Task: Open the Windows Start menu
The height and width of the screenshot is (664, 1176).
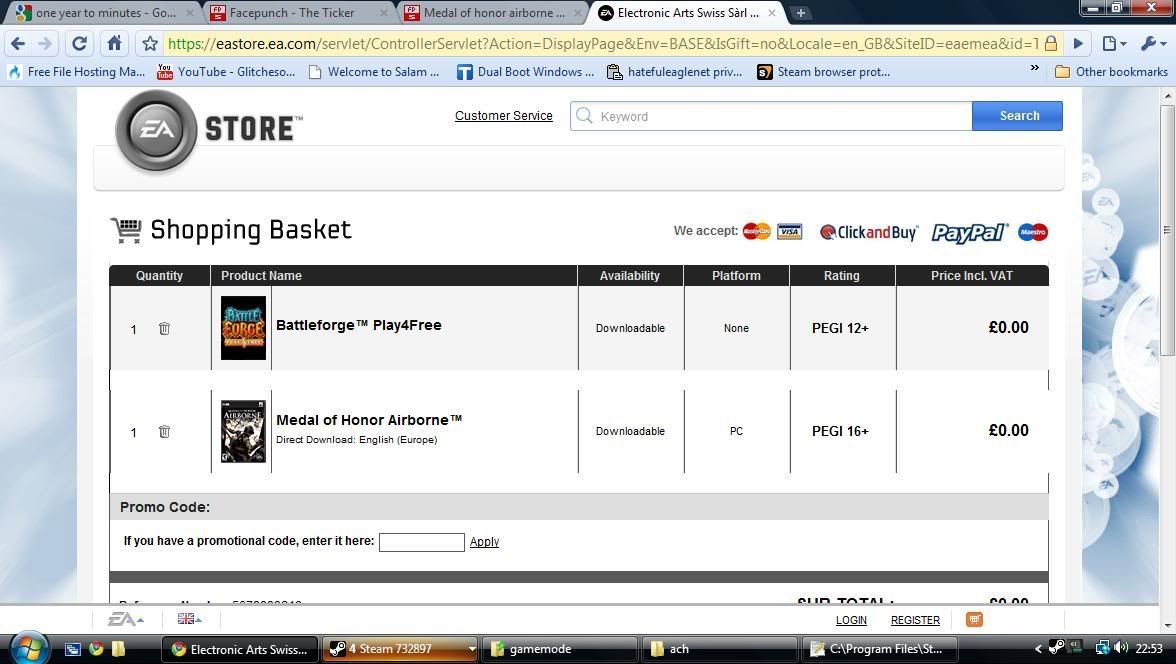Action: tap(28, 648)
